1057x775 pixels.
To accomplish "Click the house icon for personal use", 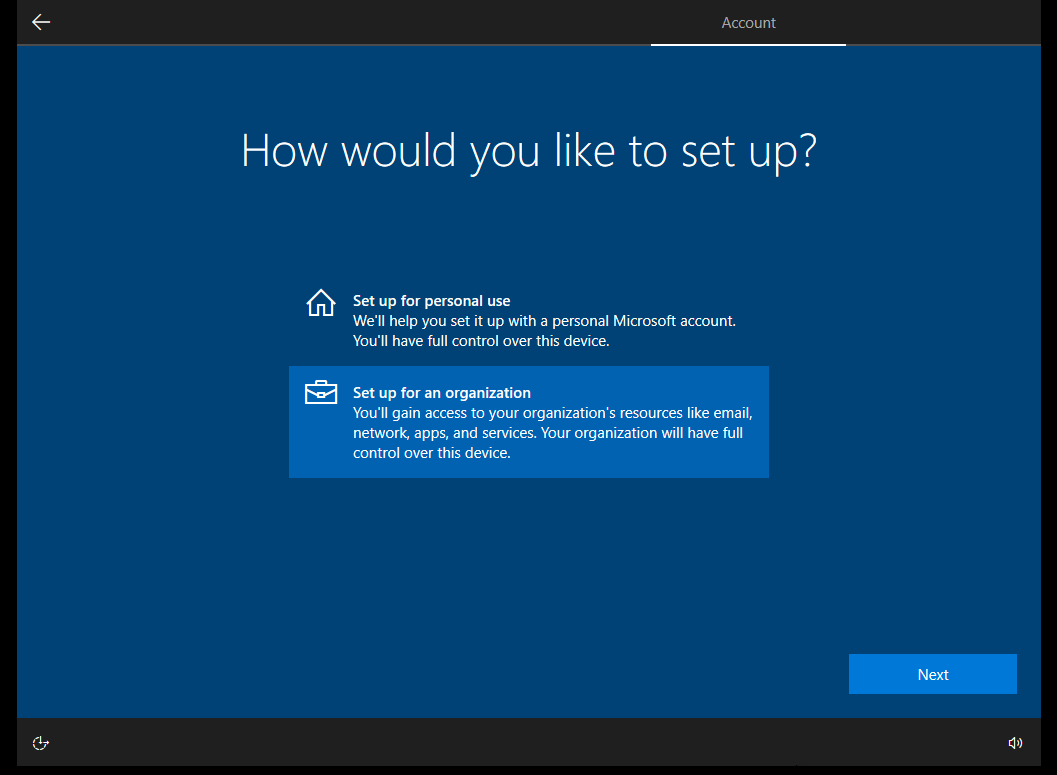I will coord(321,303).
